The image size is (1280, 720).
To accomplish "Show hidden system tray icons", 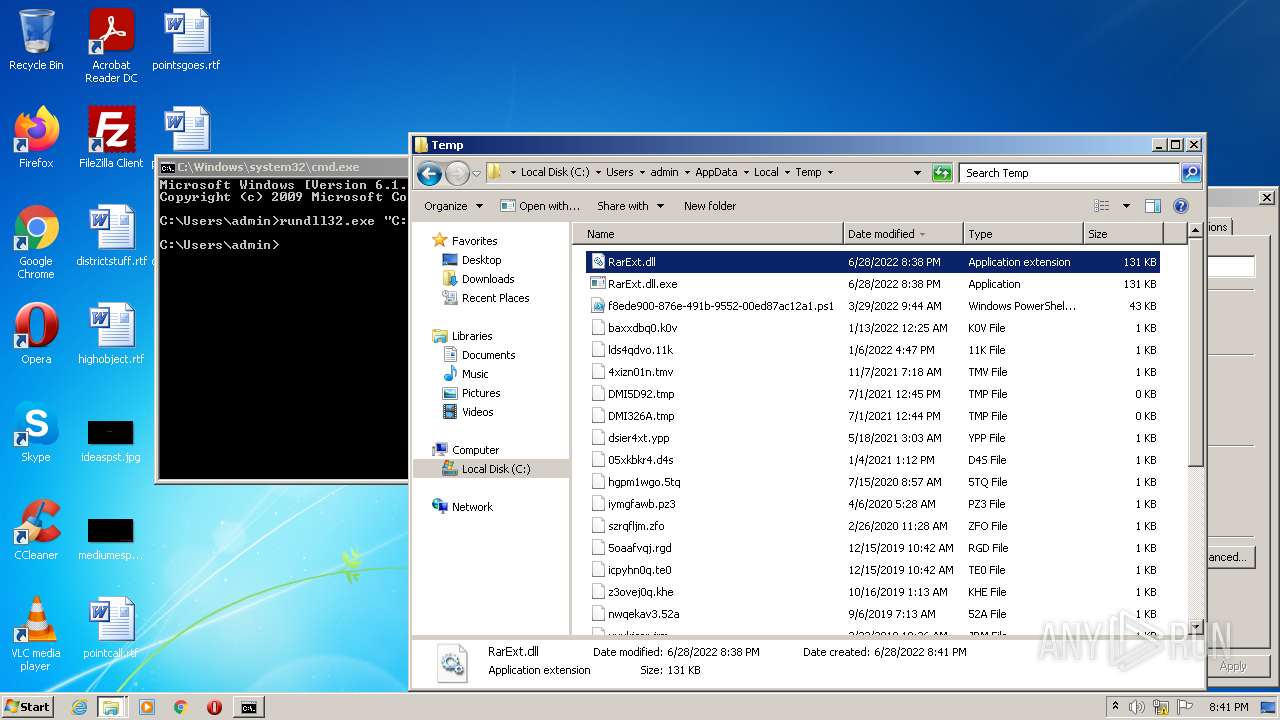I will click(1116, 707).
